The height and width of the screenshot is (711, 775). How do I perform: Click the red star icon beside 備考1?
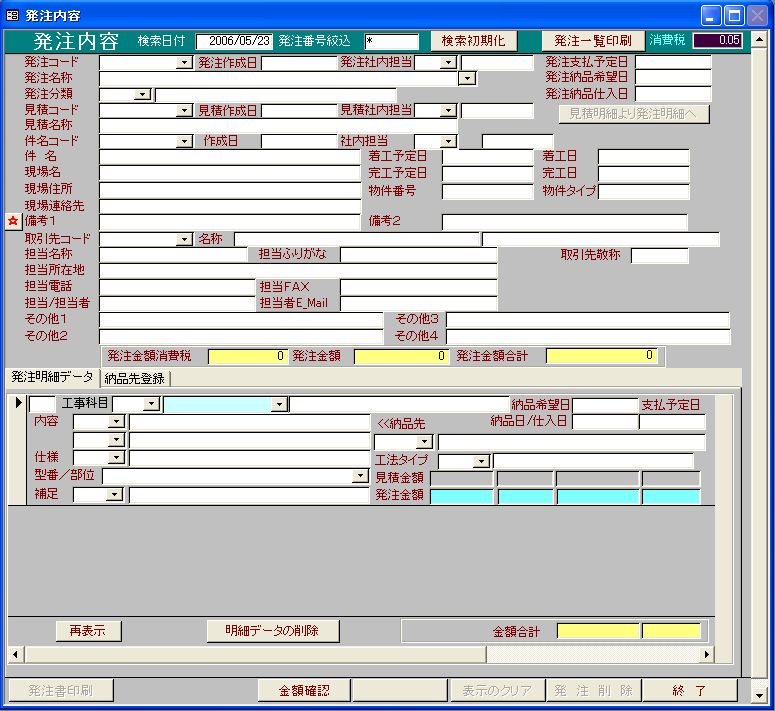pyautogui.click(x=13, y=221)
